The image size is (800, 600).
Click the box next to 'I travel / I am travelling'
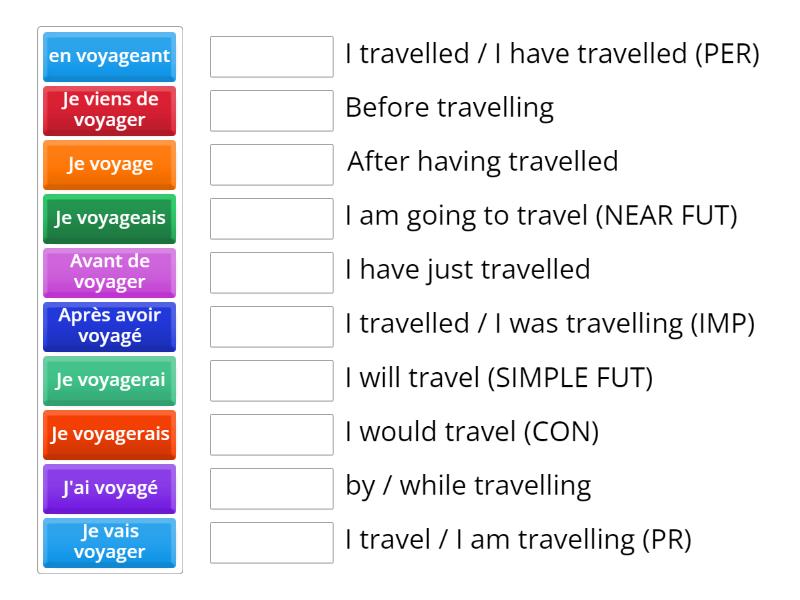[x=272, y=539]
